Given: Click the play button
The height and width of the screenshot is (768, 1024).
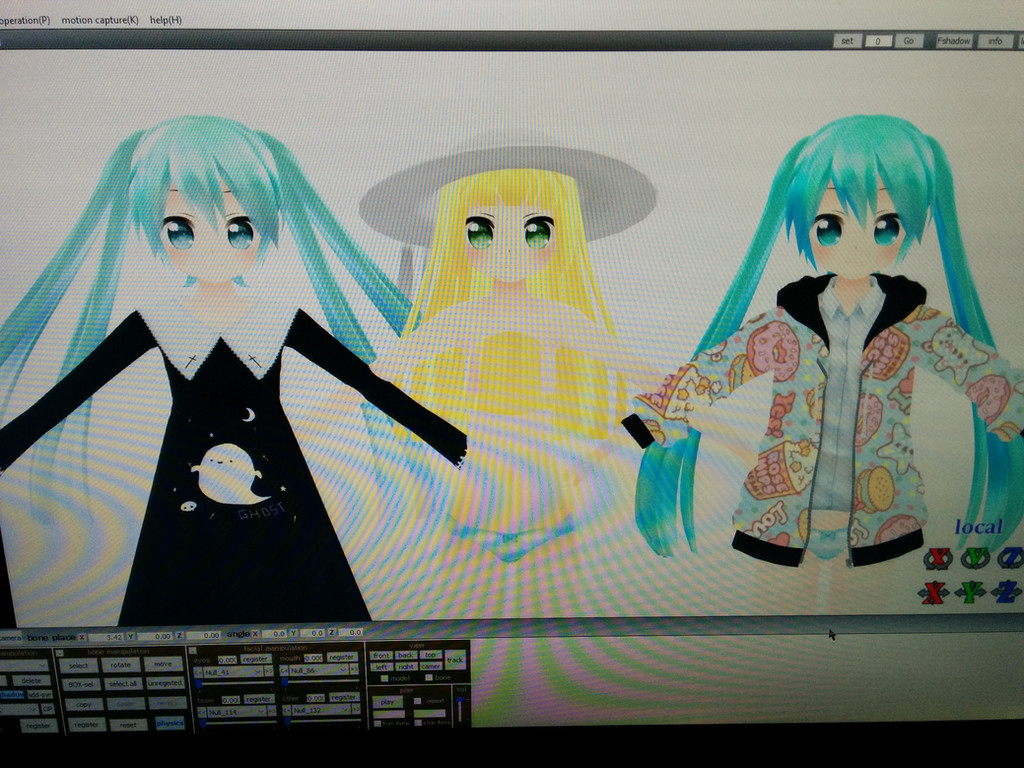Looking at the screenshot, I should (x=387, y=702).
